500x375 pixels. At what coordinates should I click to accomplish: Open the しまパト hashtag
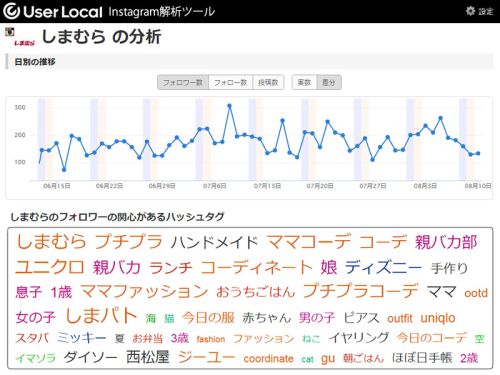point(101,315)
